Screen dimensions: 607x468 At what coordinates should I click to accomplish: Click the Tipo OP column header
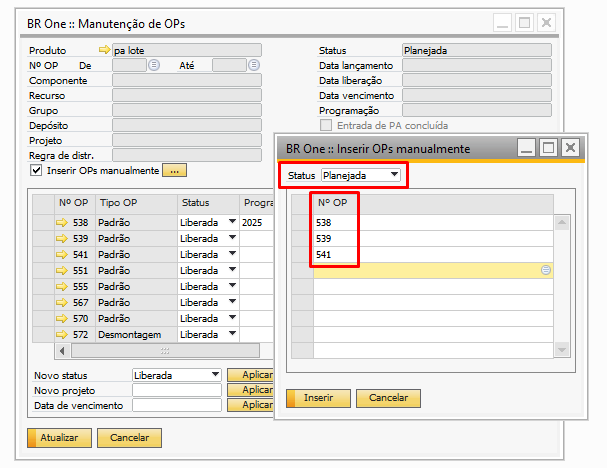pos(135,203)
